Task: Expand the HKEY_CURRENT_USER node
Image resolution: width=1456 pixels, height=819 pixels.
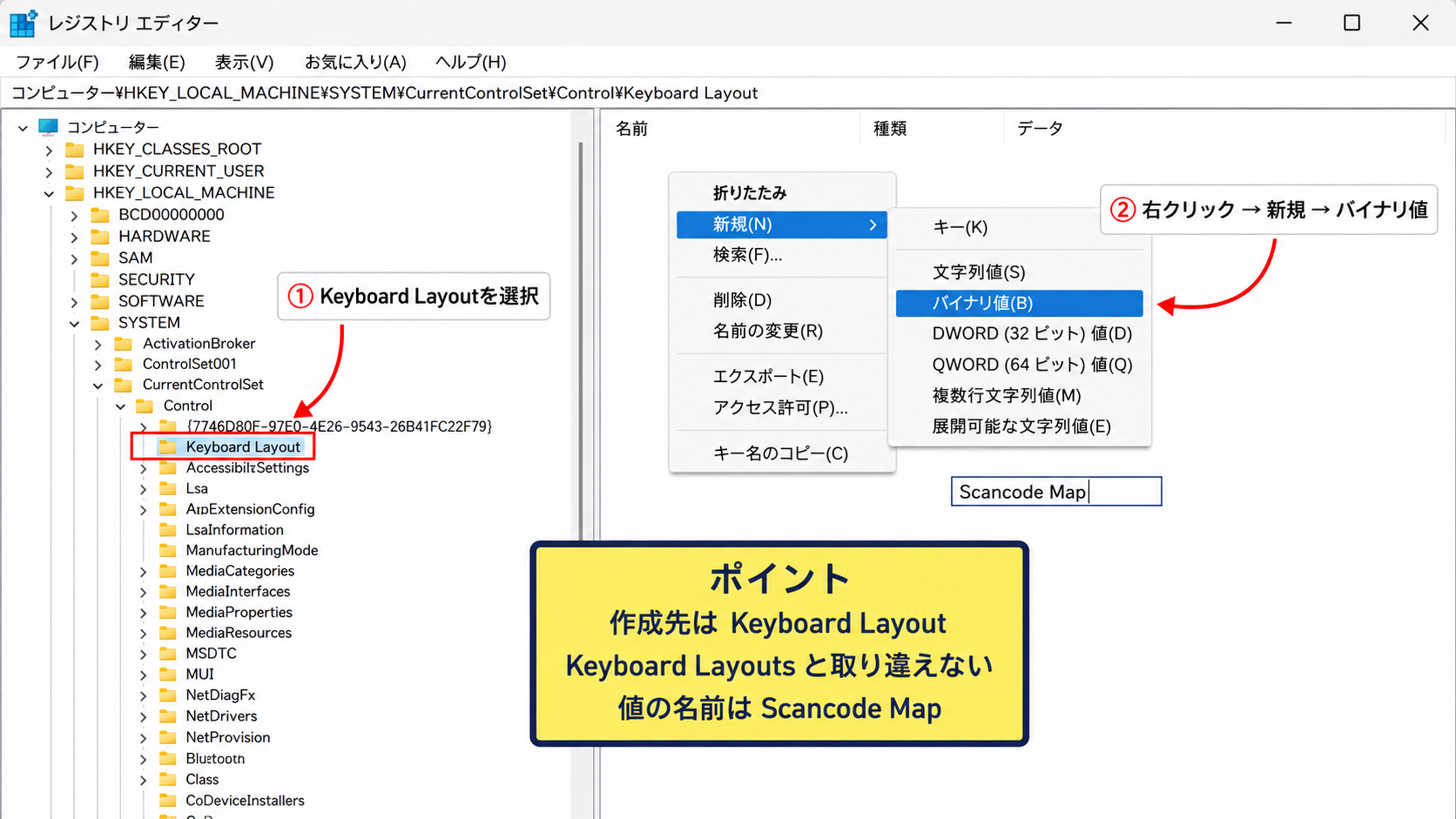Action: (x=50, y=172)
